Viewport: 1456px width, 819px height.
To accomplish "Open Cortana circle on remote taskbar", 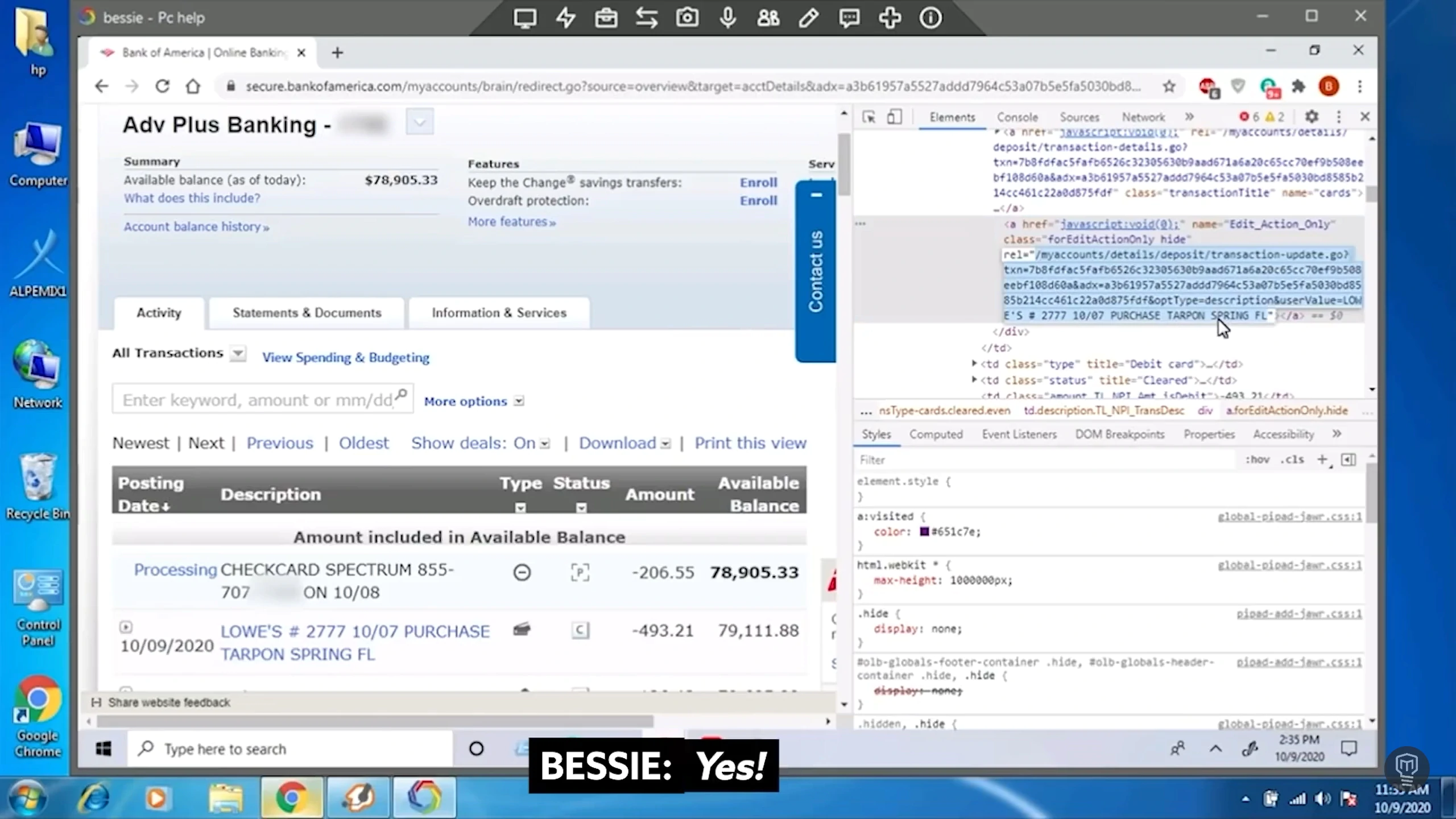I will pos(477,748).
